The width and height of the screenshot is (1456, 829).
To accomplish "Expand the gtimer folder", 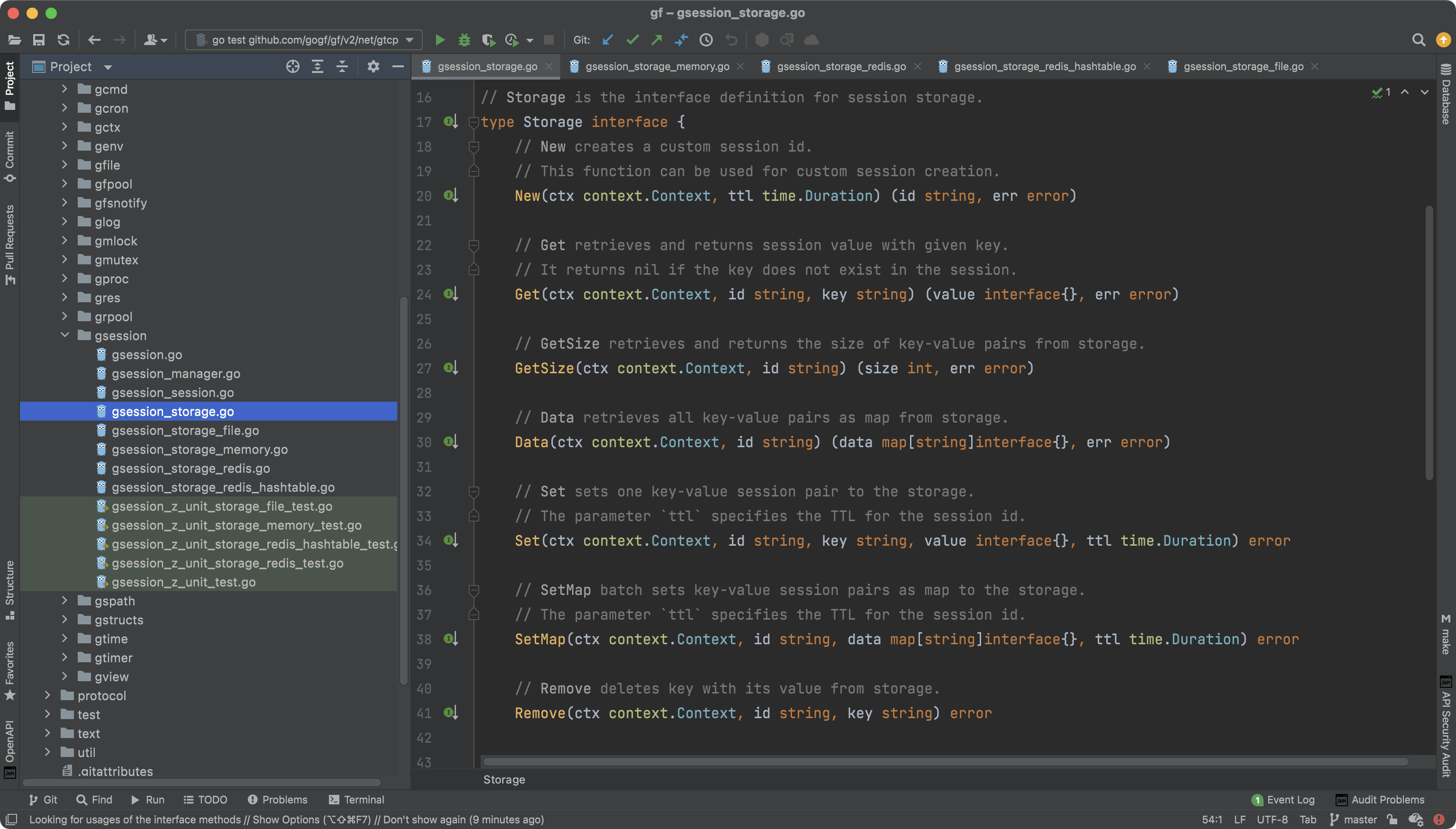I will 65,658.
